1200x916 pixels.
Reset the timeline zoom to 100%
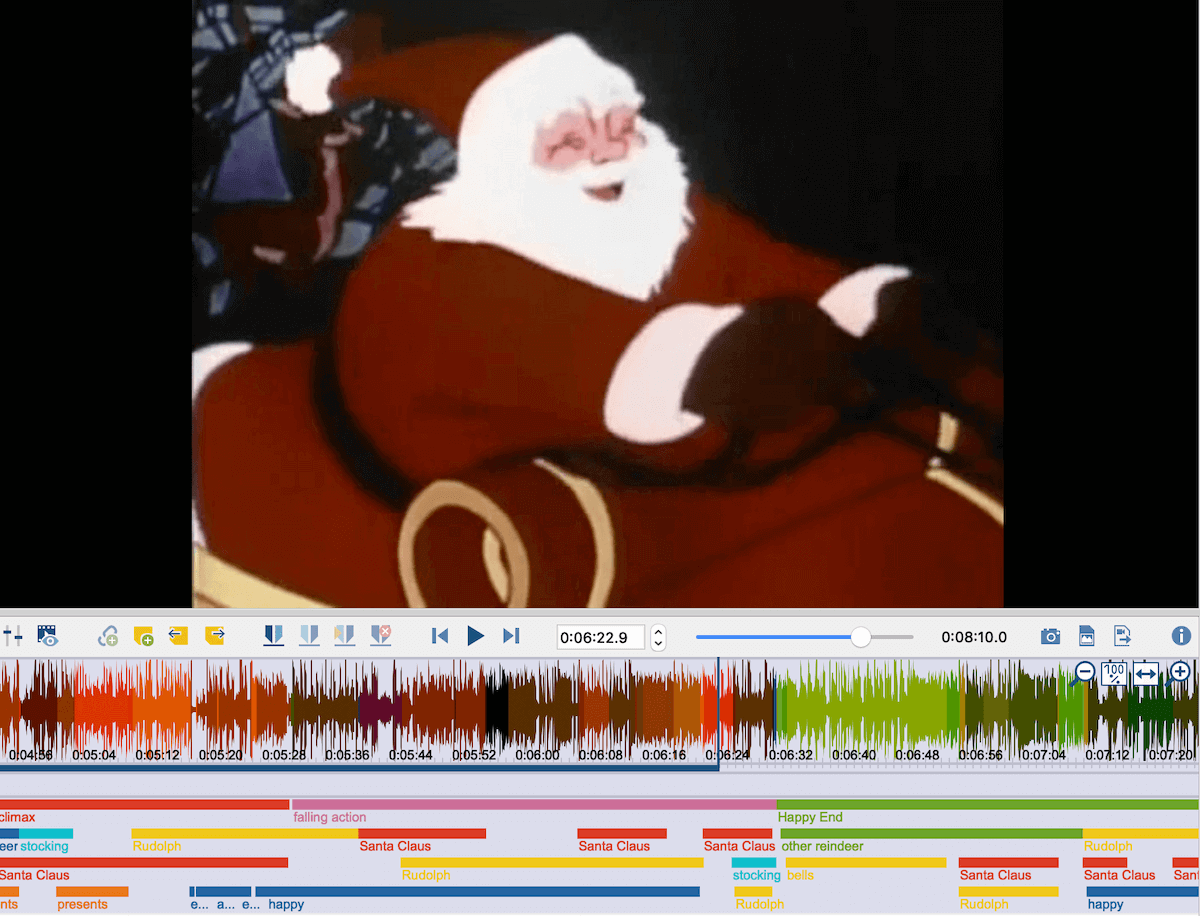1115,673
